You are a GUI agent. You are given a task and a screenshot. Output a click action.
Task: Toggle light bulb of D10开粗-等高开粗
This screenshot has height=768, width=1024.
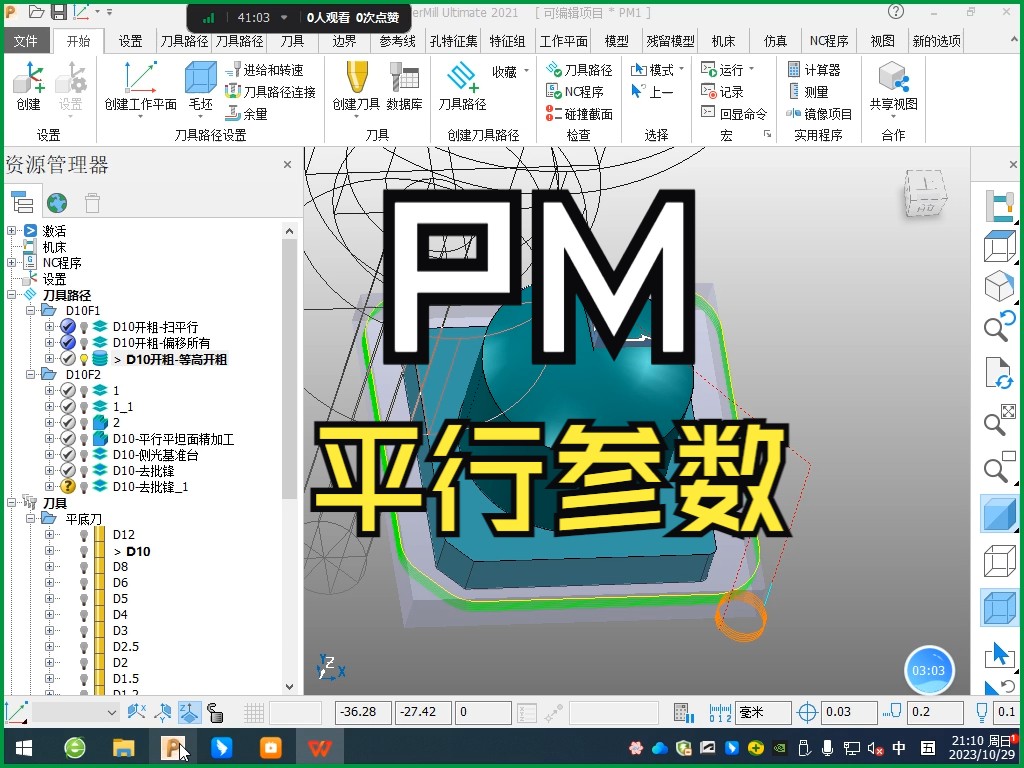[84, 359]
